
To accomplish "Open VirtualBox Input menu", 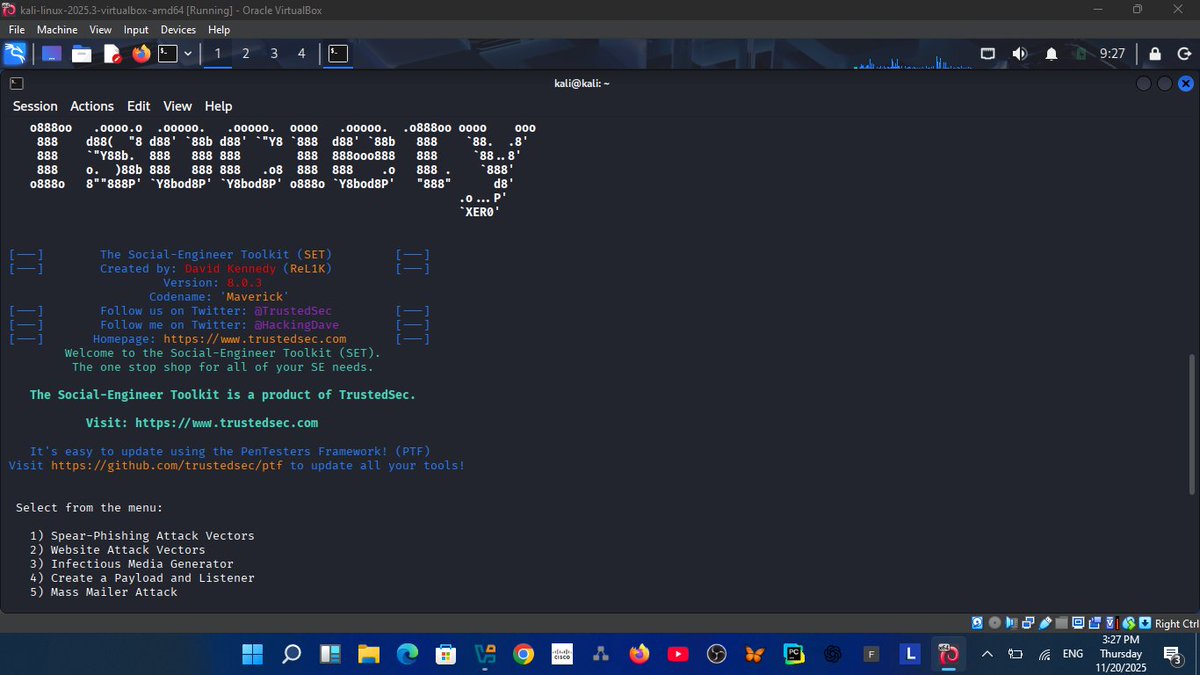I will pos(137,30).
